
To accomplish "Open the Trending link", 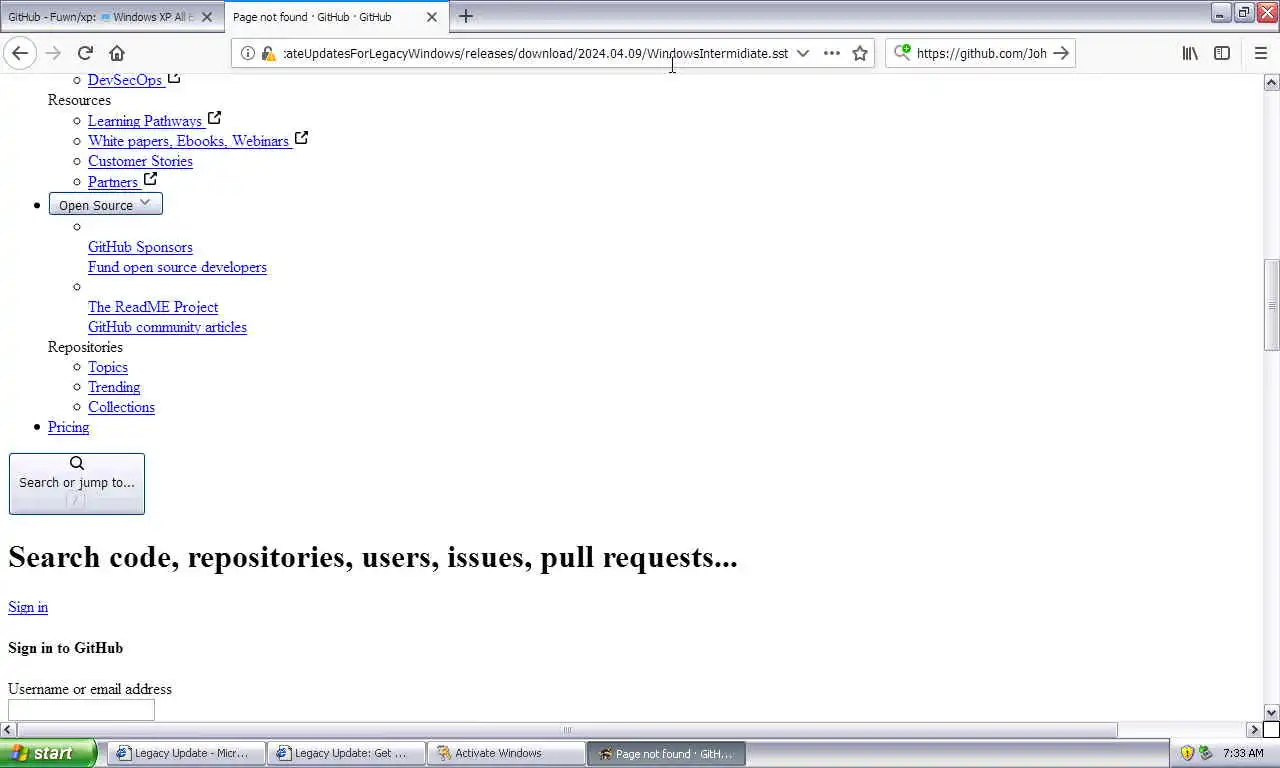I will coord(114,387).
